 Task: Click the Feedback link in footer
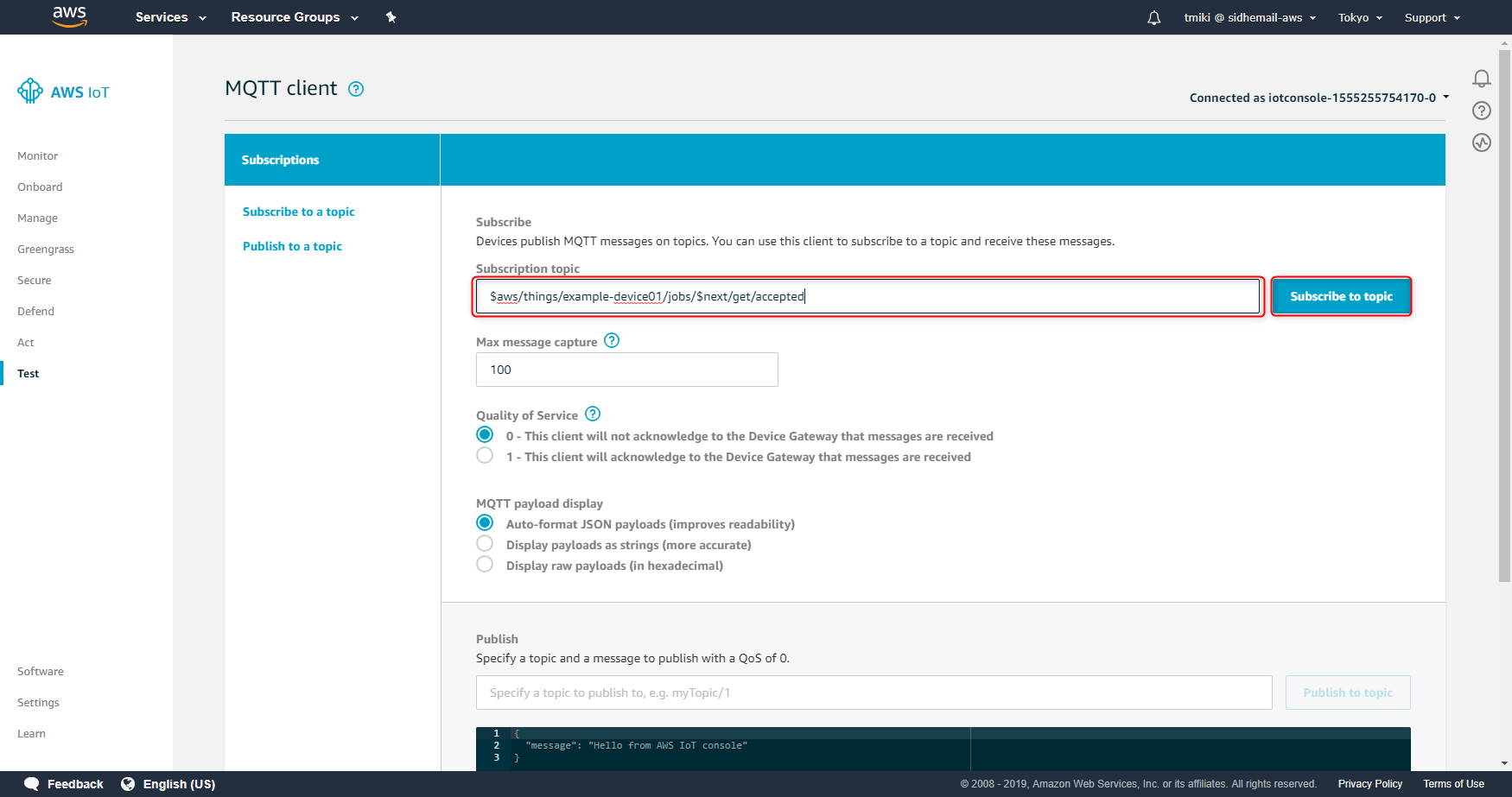click(x=75, y=784)
